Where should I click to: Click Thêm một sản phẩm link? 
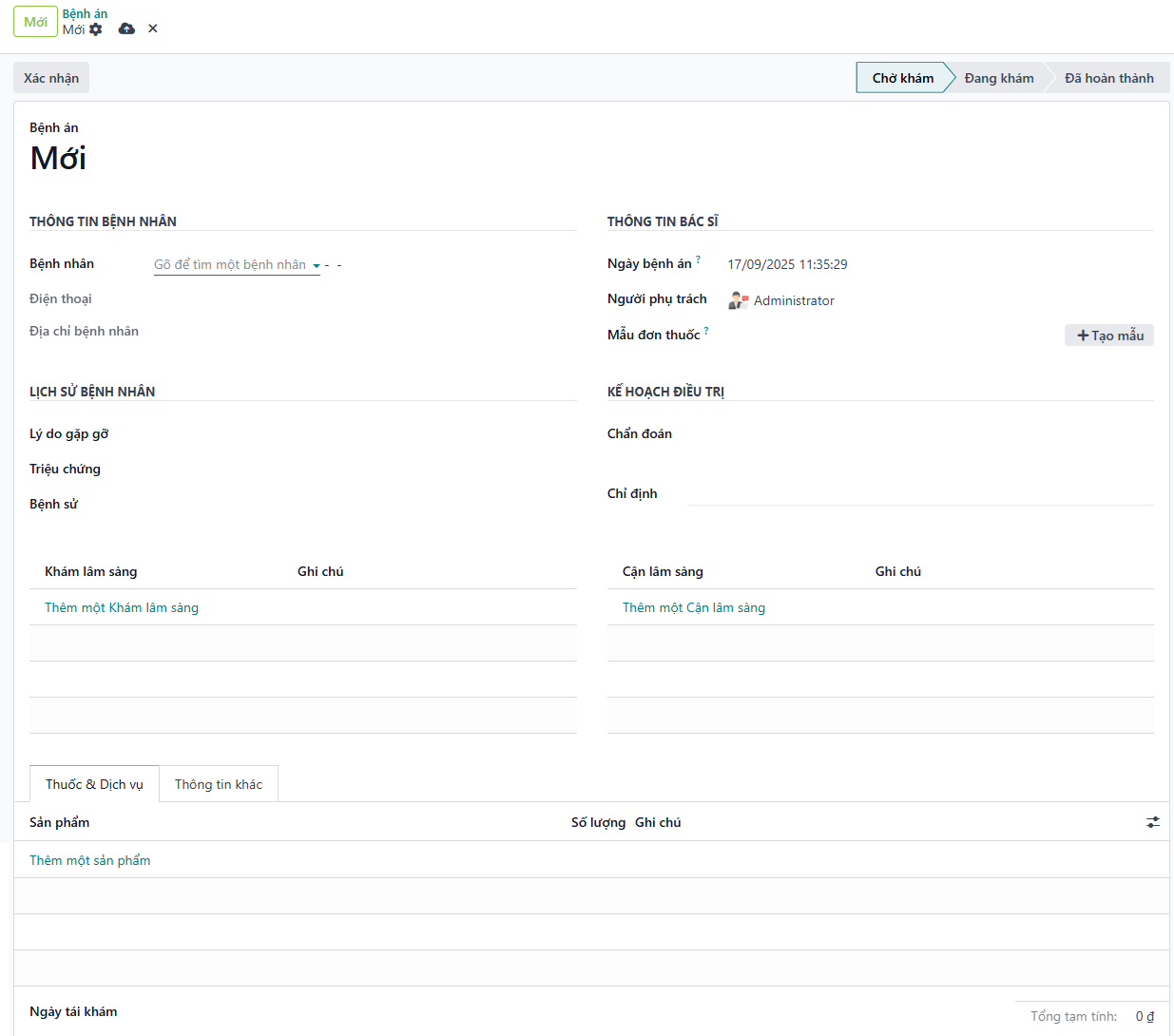(x=90, y=860)
